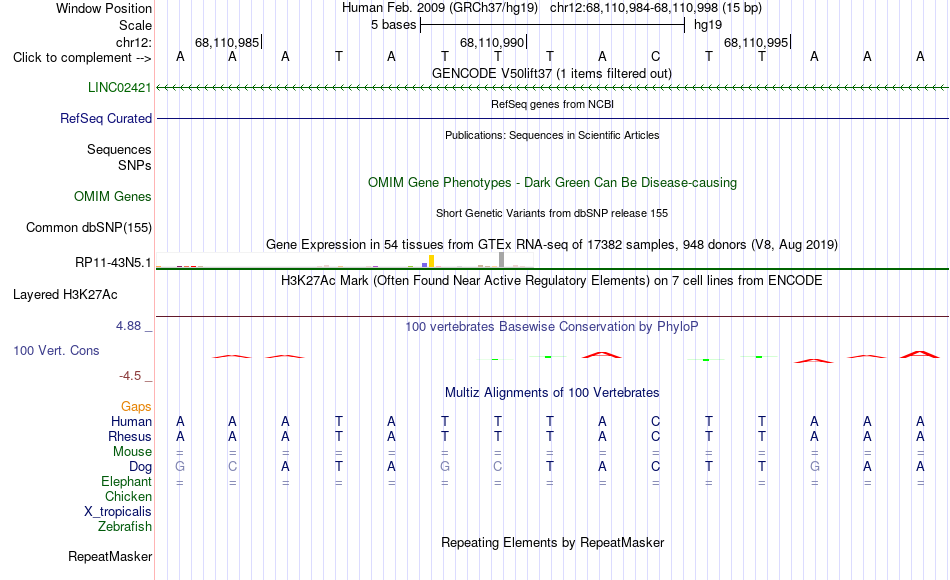Click the C base in the top sequence row
The image size is (950, 580).
656,56
